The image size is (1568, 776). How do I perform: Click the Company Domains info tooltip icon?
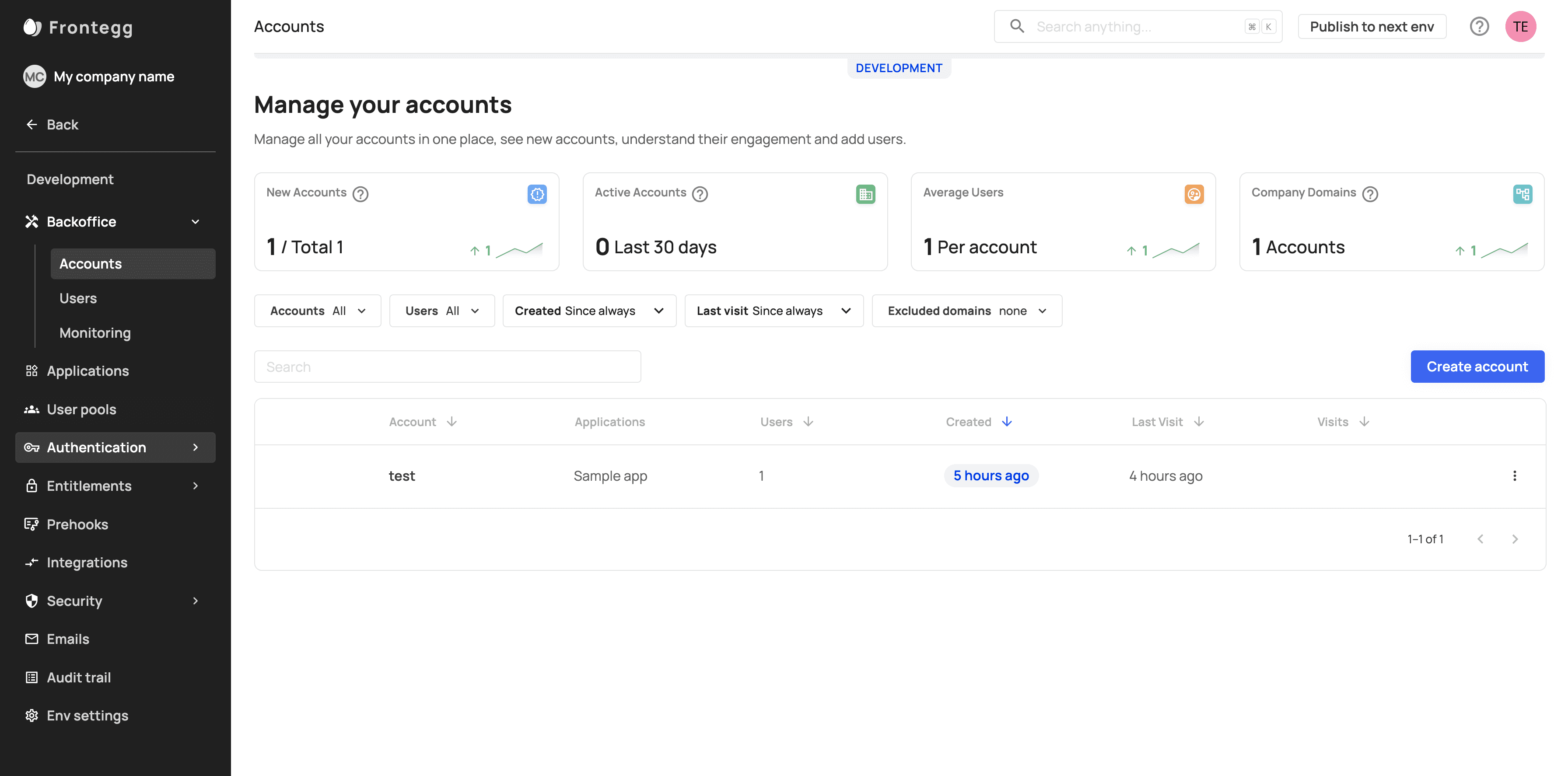1370,193
